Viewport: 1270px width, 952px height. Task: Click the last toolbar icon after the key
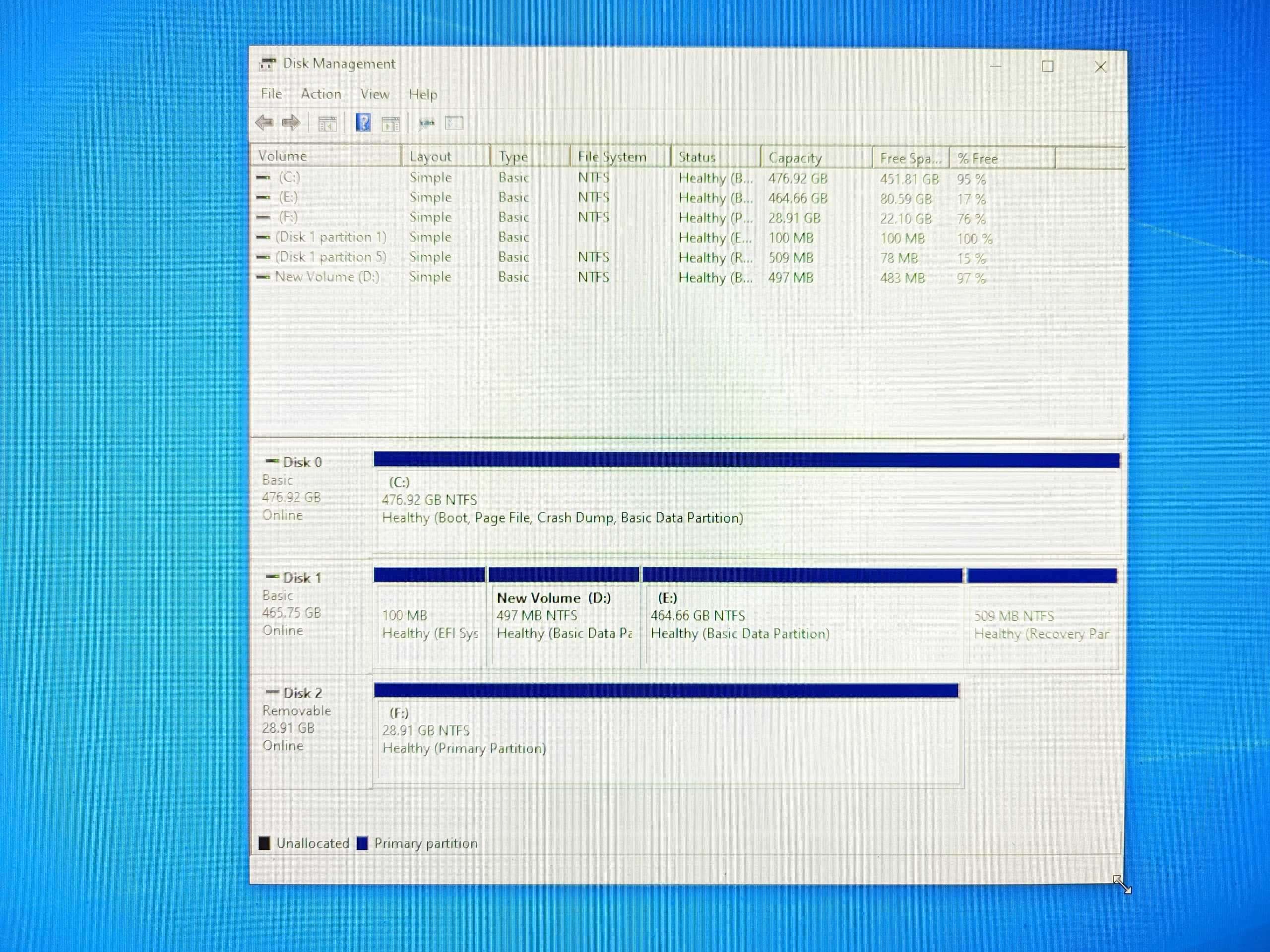coord(454,123)
